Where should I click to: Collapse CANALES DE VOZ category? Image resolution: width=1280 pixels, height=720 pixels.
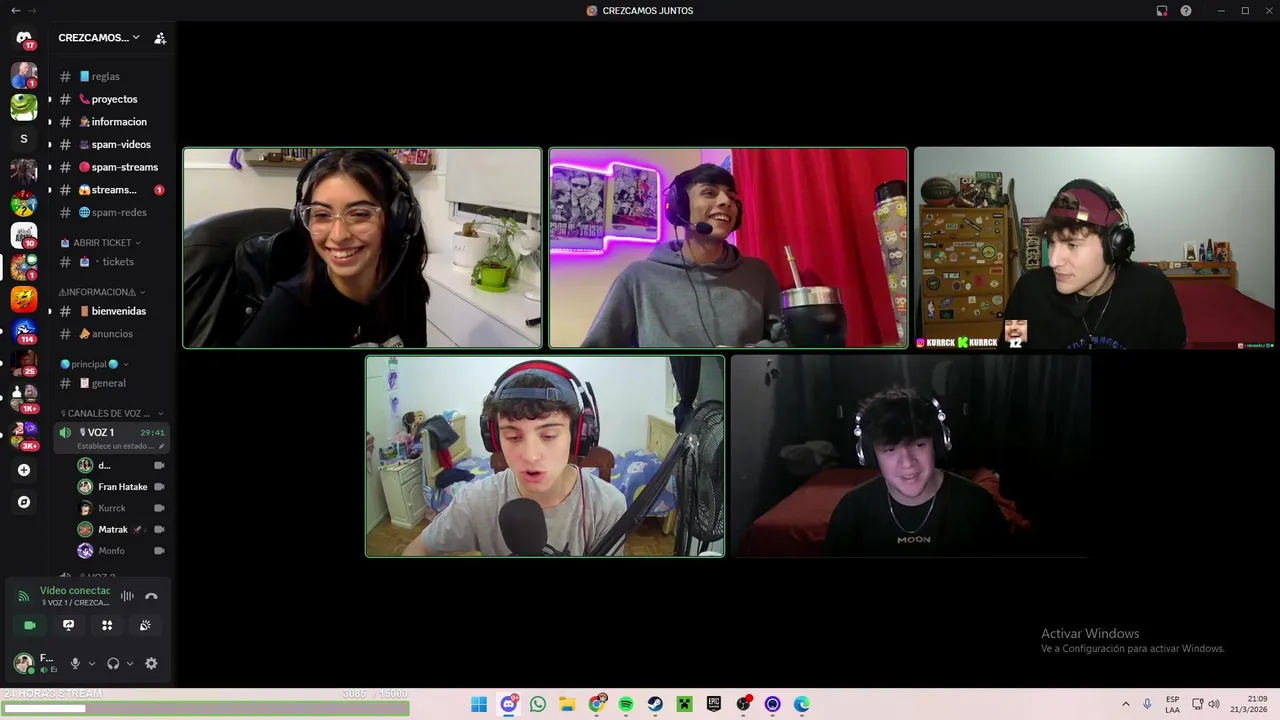pyautogui.click(x=112, y=413)
